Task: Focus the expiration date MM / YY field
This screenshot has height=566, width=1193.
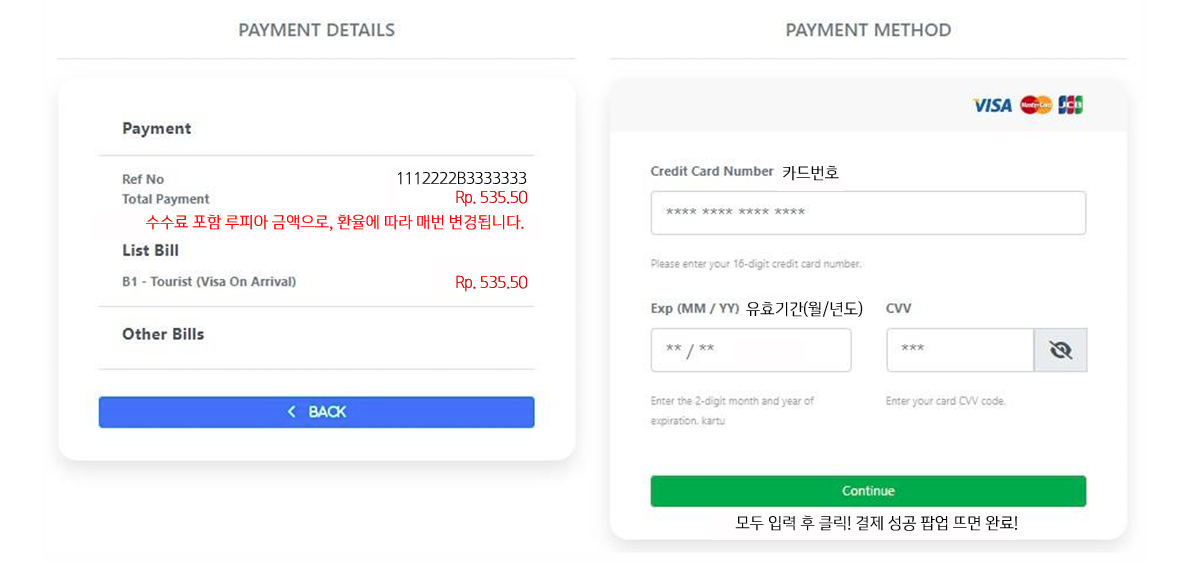Action: click(750, 350)
